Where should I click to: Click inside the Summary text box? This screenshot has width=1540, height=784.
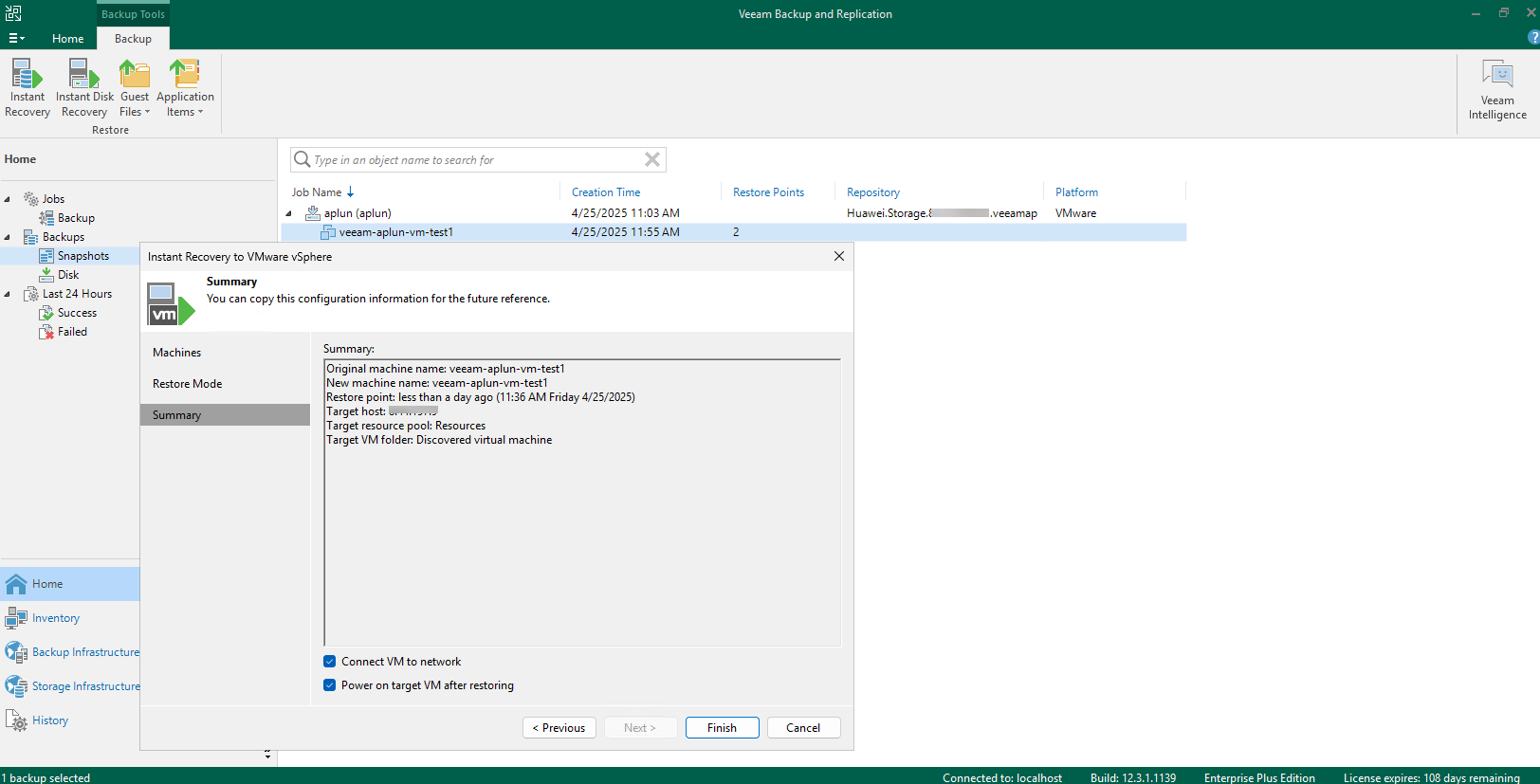pos(582,502)
